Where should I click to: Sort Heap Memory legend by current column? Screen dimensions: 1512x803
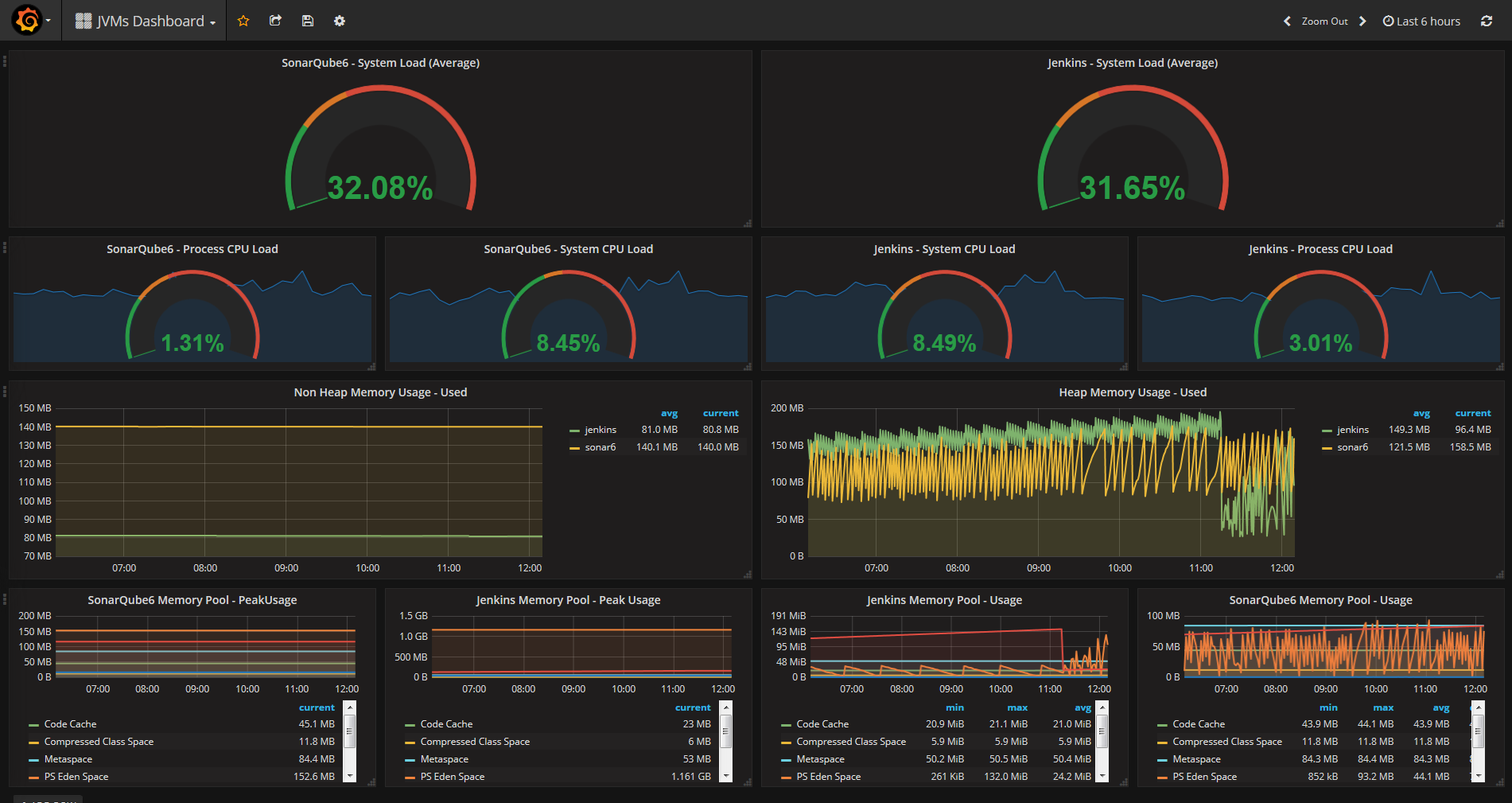click(1473, 413)
